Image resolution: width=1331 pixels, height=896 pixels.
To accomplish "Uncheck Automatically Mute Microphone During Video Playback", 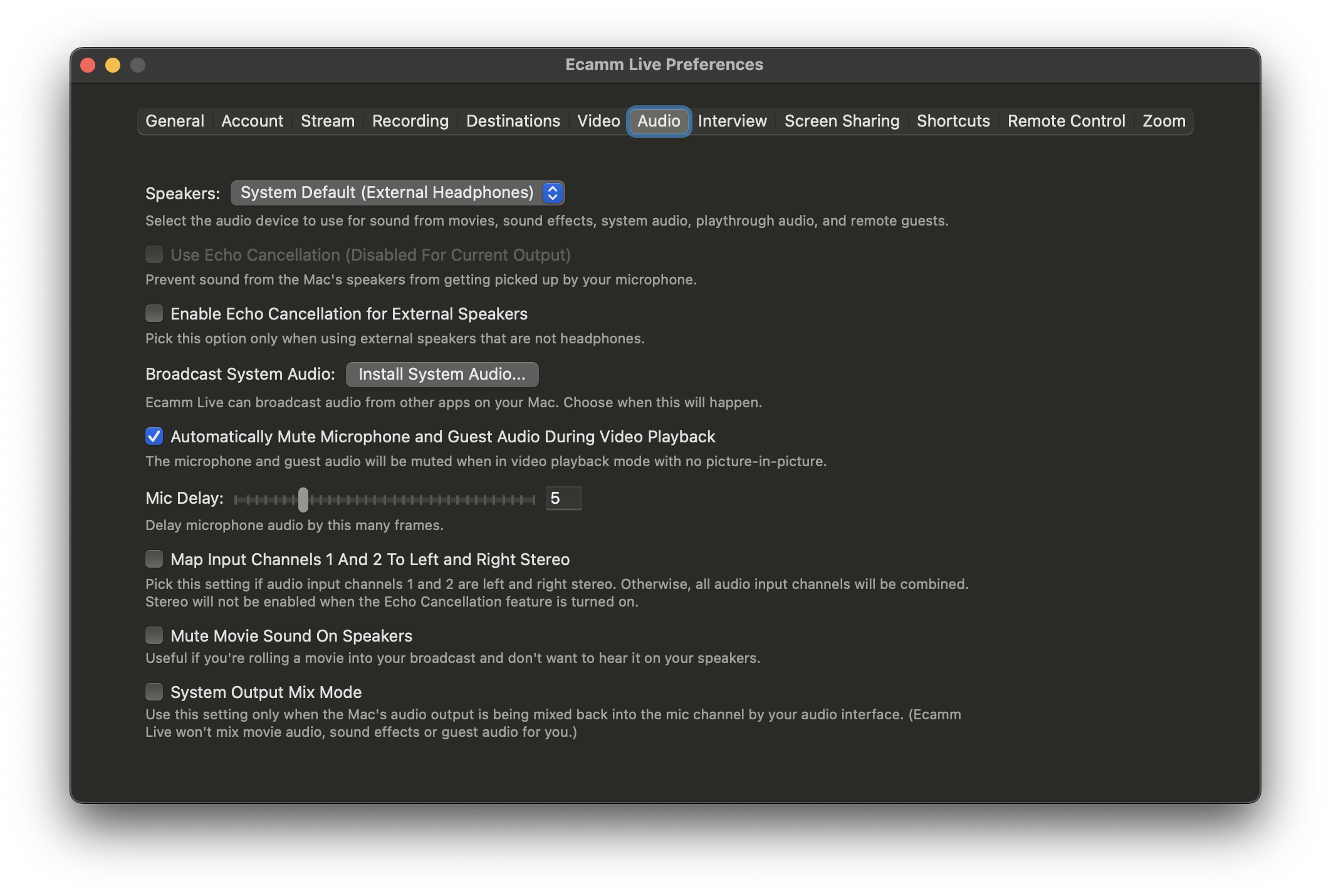I will pos(154,436).
